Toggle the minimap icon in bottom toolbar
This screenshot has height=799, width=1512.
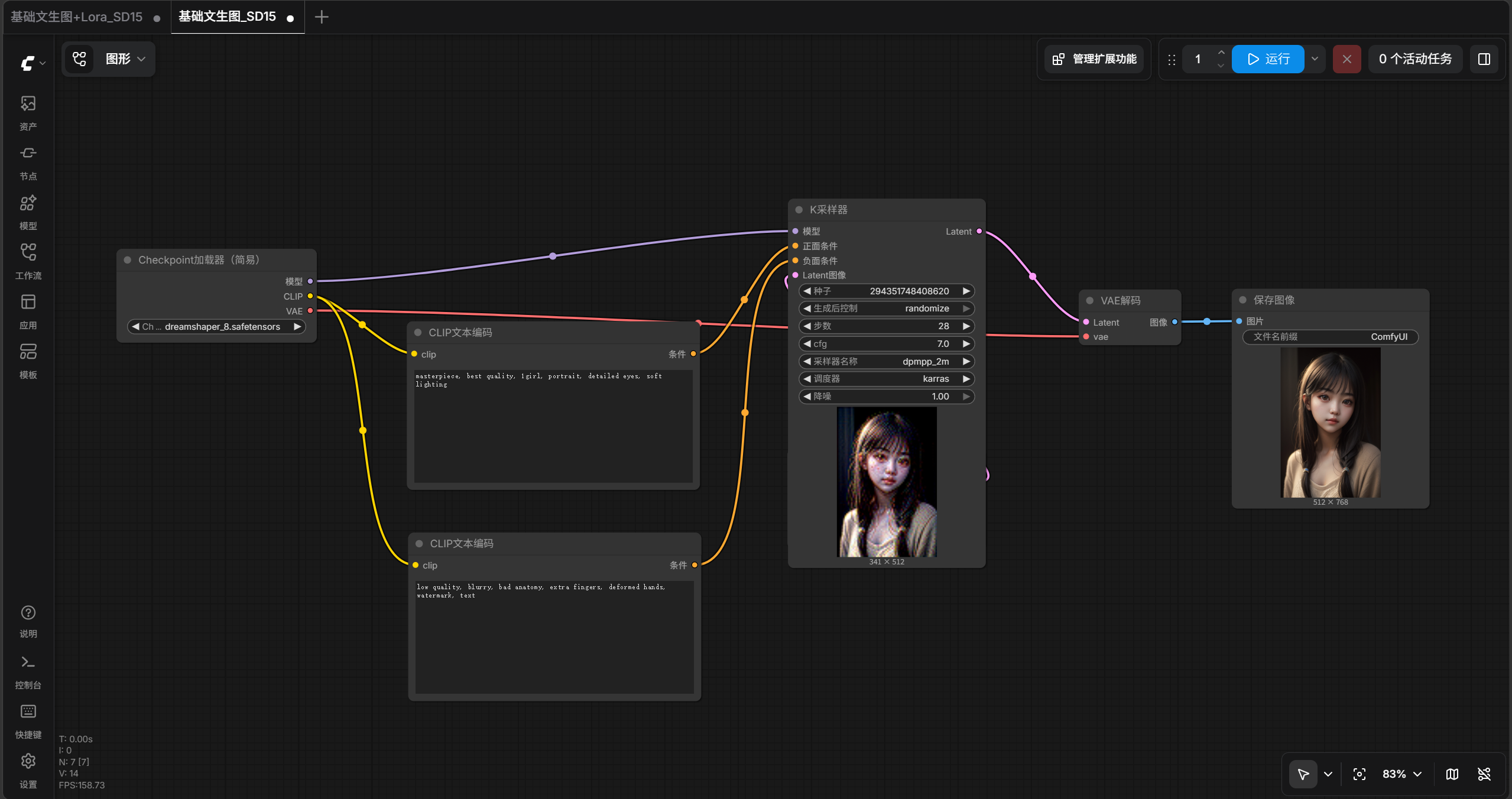point(1452,774)
